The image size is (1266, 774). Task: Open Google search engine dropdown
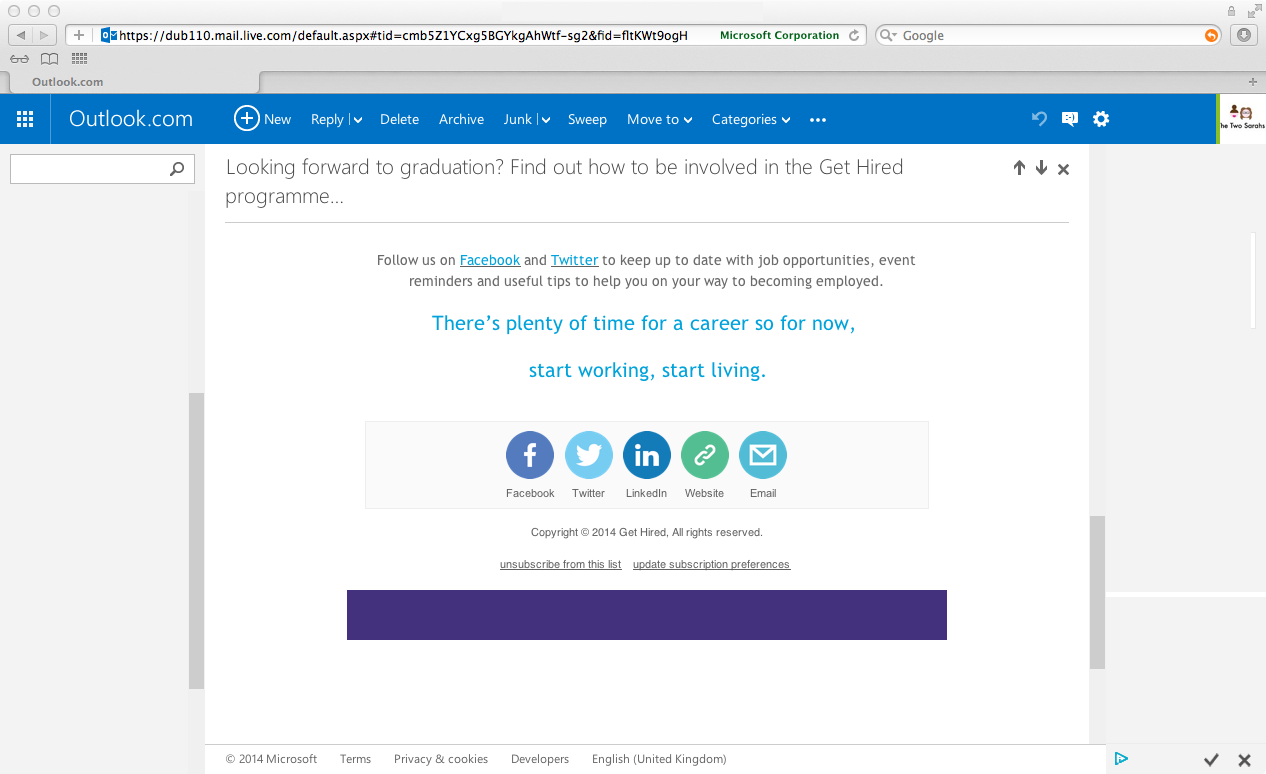(887, 35)
